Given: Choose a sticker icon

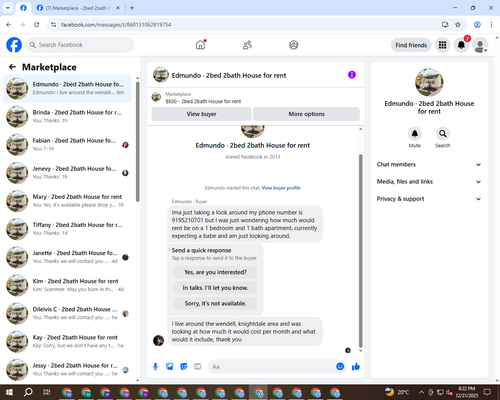Looking at the screenshot, I should 184,367.
